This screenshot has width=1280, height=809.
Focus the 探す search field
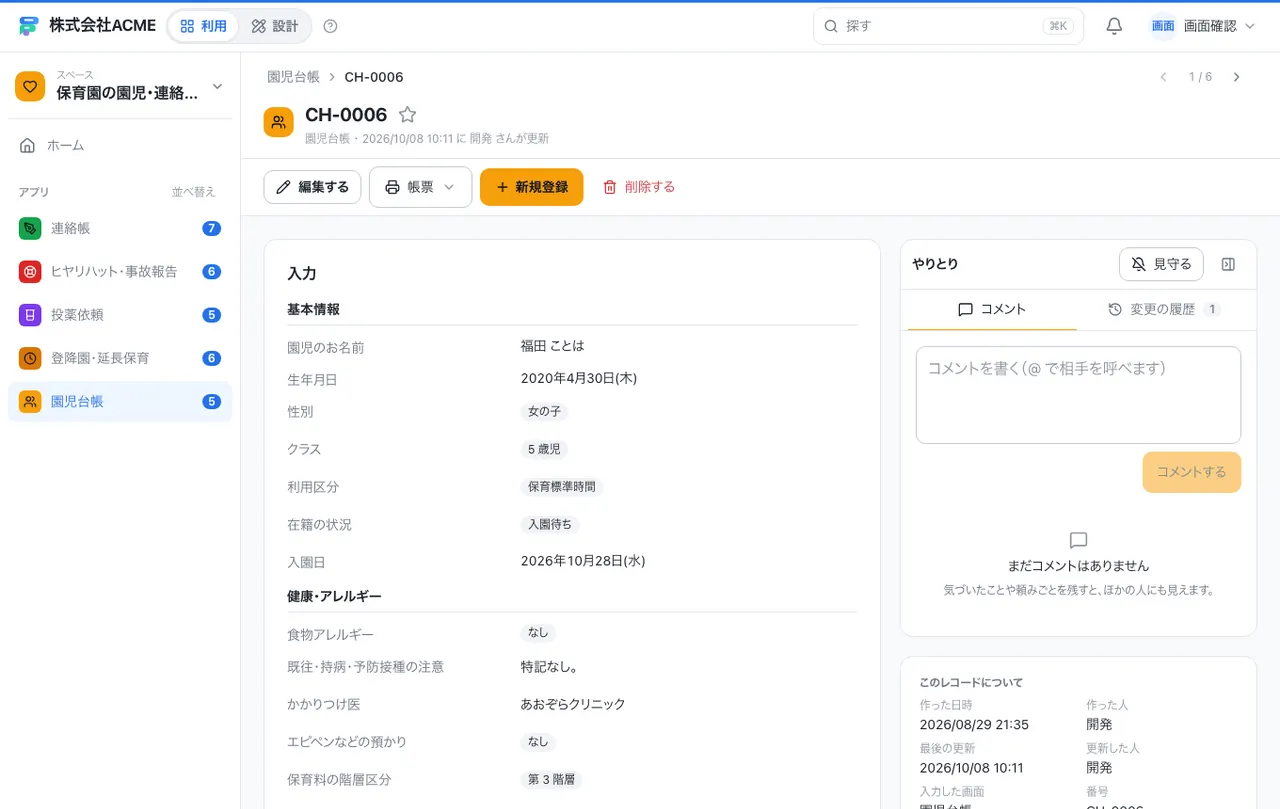click(x=948, y=26)
